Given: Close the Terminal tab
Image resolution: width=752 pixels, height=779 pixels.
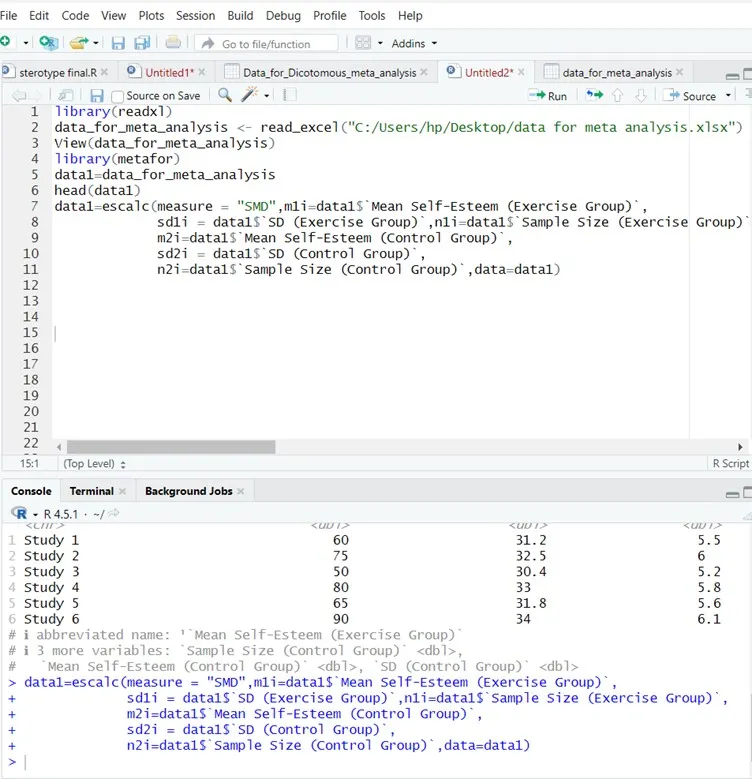Looking at the screenshot, I should (x=122, y=491).
